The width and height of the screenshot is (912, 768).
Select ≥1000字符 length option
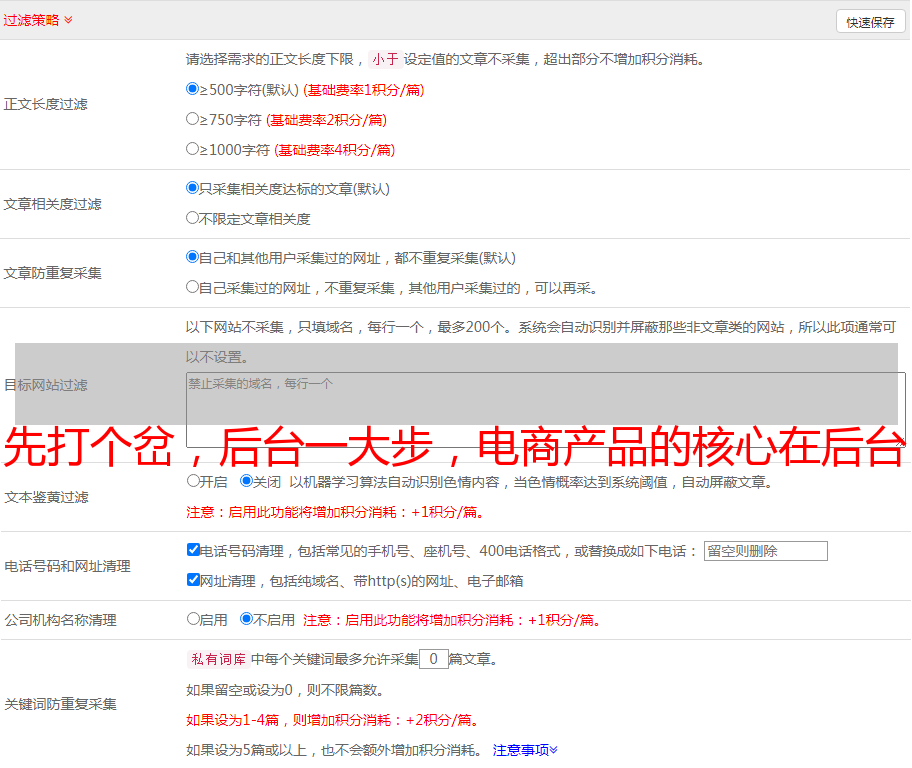coord(193,149)
